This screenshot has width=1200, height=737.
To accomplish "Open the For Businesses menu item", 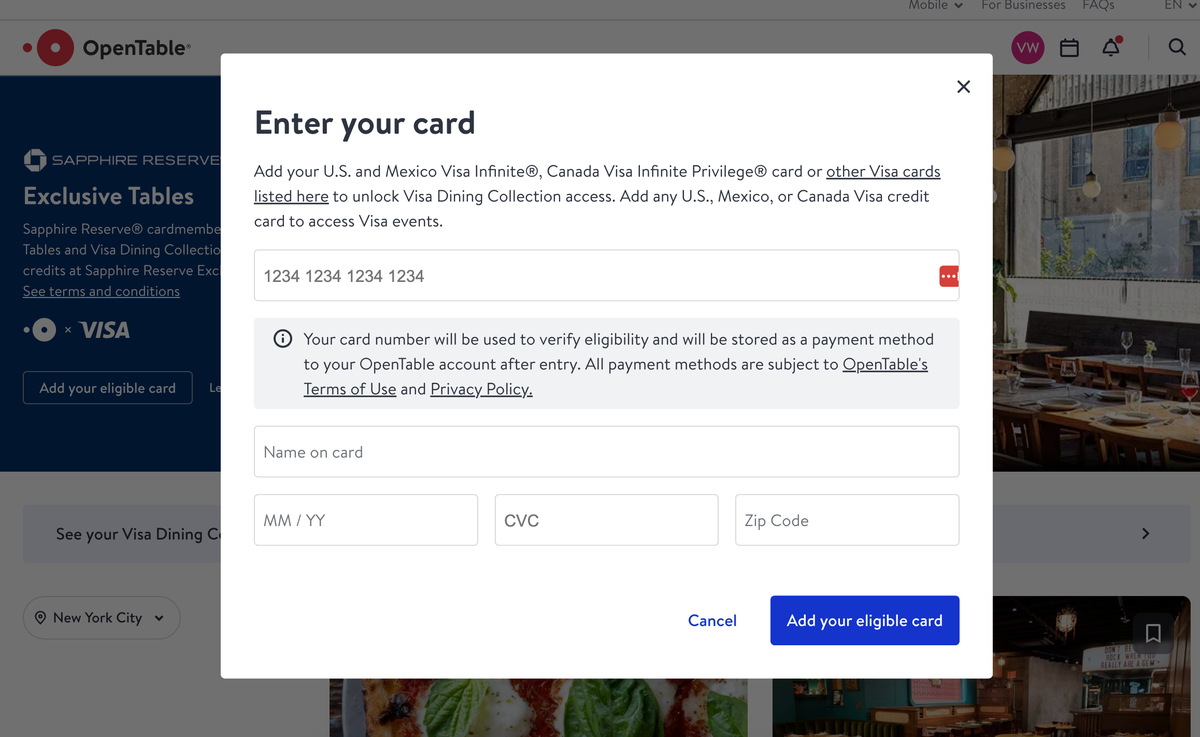I will coord(1023,6).
